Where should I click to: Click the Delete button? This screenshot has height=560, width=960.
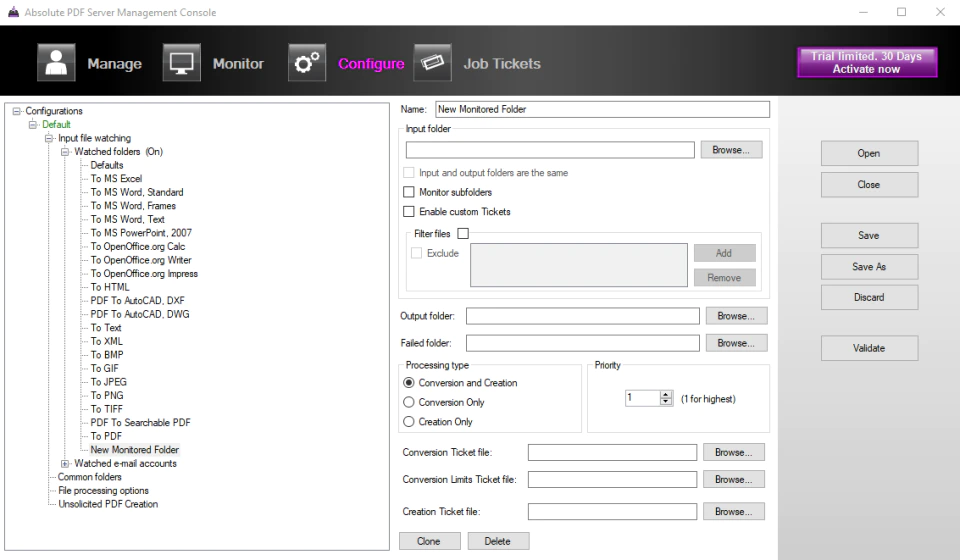pos(498,542)
